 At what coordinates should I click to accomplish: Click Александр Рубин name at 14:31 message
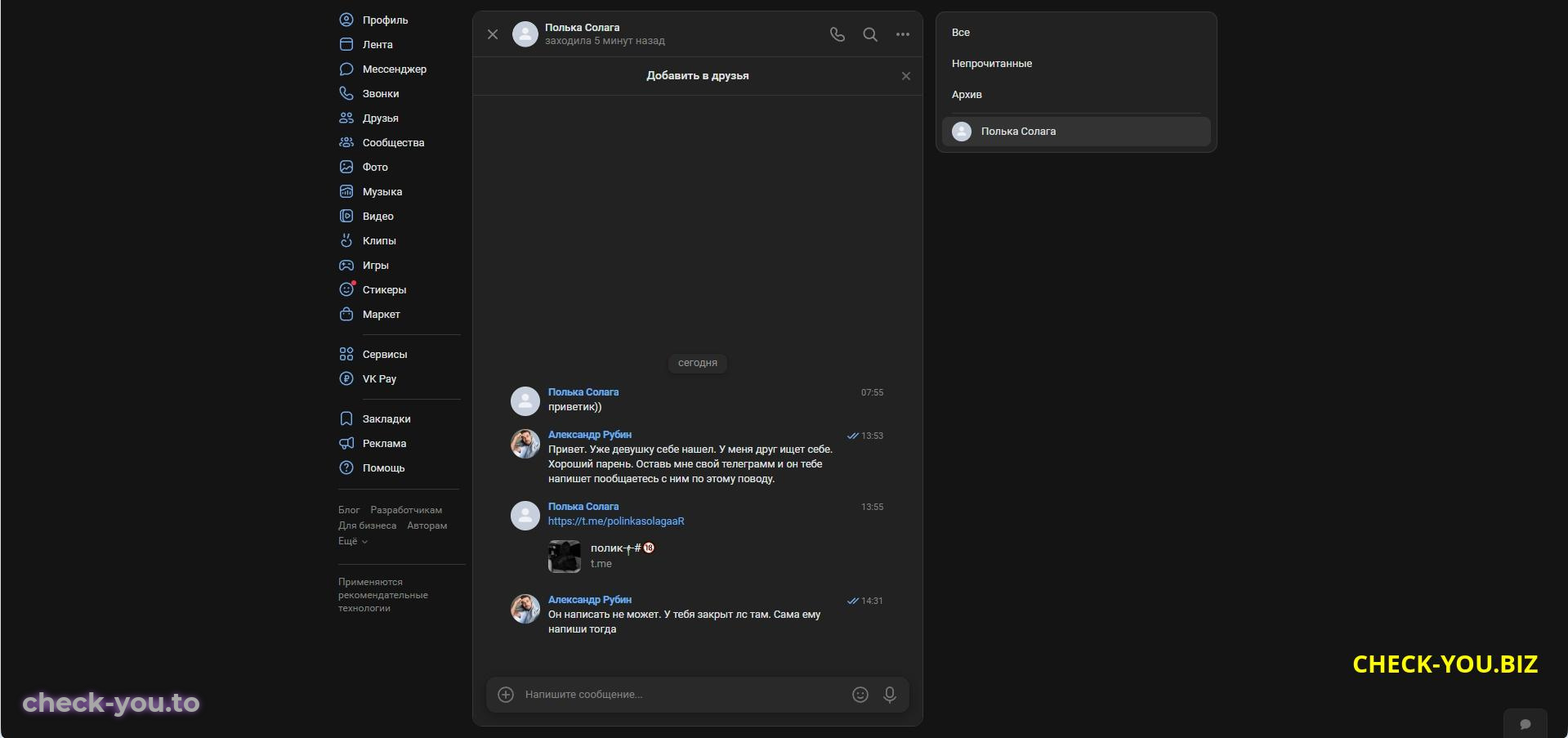point(590,600)
